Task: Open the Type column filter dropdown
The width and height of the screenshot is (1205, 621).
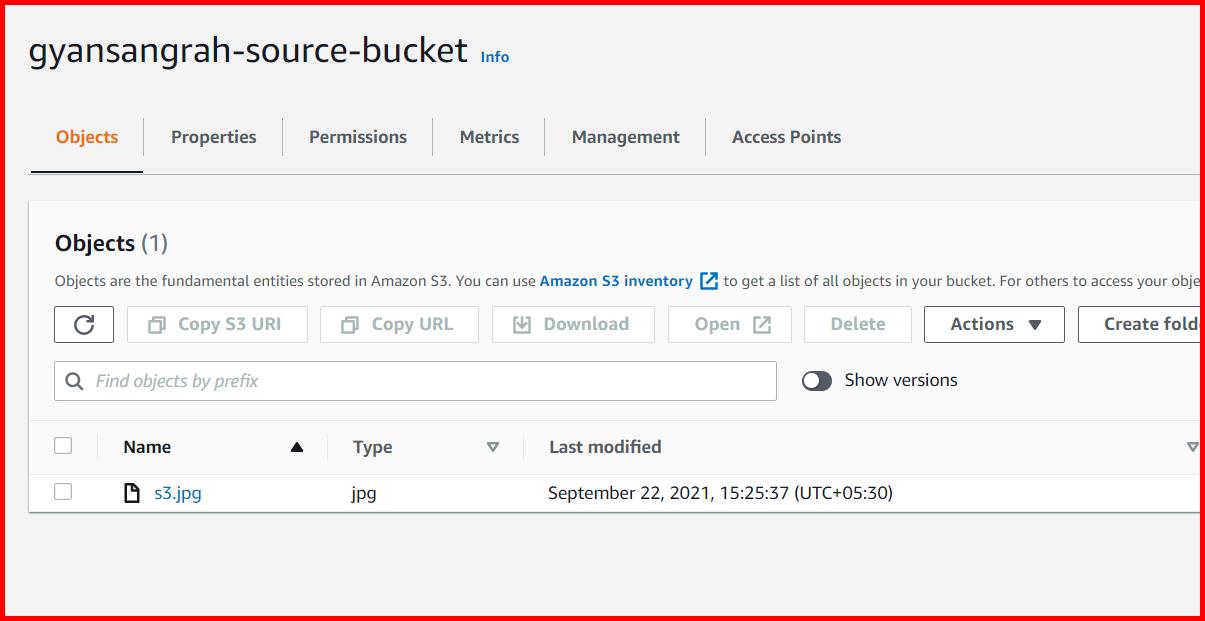Action: 494,447
